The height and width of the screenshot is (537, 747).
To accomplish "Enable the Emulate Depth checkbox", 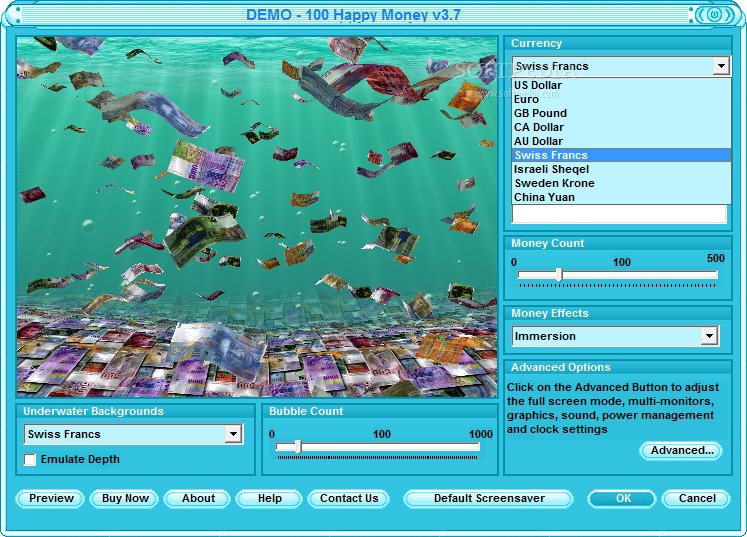I will coord(30,459).
